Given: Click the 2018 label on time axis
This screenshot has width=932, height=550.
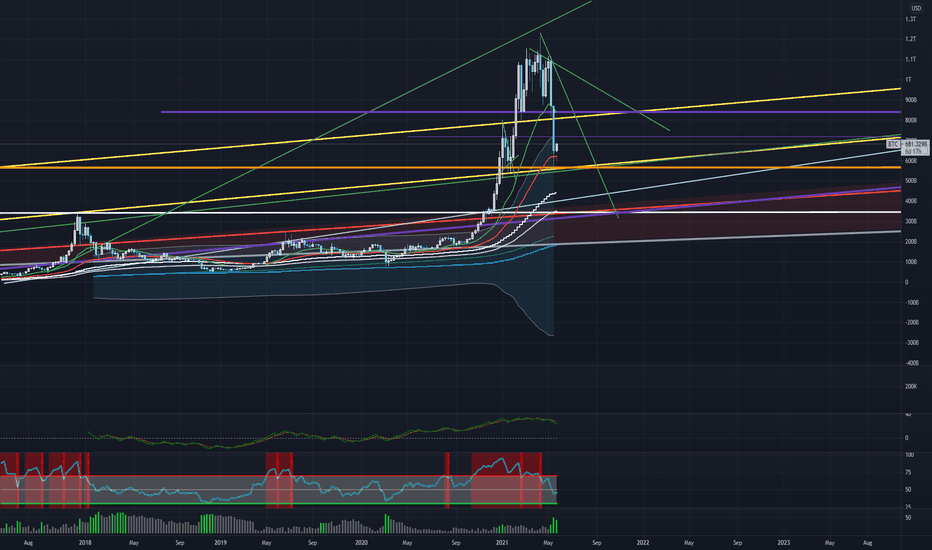Looking at the screenshot, I should click(x=85, y=543).
